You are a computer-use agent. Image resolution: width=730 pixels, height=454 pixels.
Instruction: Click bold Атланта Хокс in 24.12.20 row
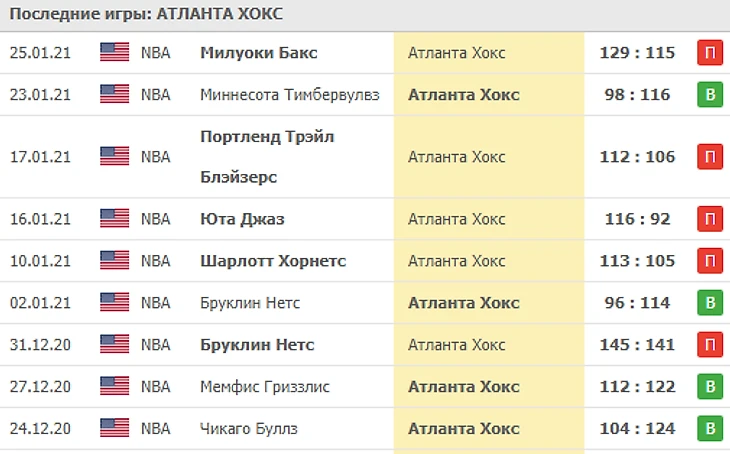(x=464, y=428)
